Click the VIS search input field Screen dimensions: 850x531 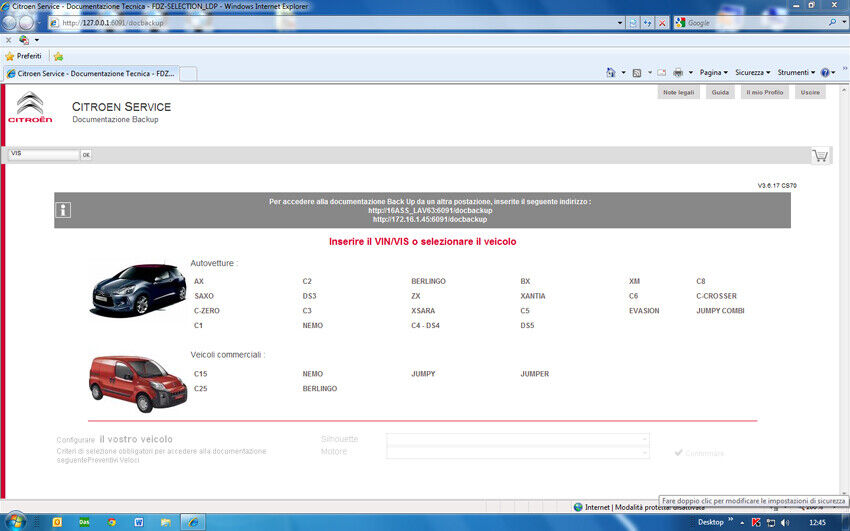click(43, 155)
